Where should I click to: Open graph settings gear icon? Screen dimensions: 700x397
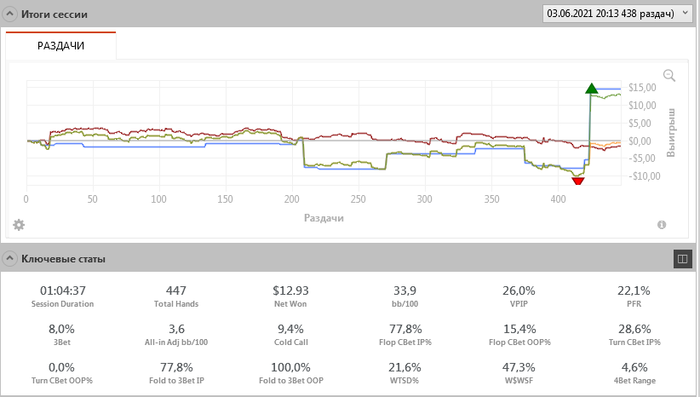pyautogui.click(x=19, y=225)
